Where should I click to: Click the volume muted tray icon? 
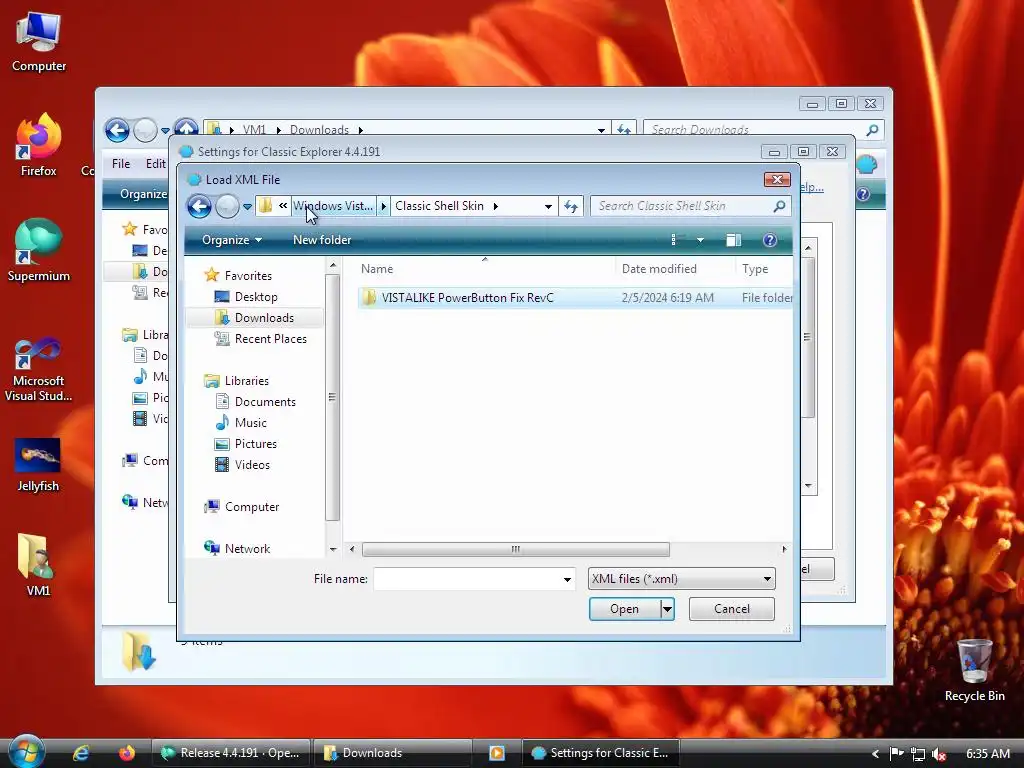(940, 753)
